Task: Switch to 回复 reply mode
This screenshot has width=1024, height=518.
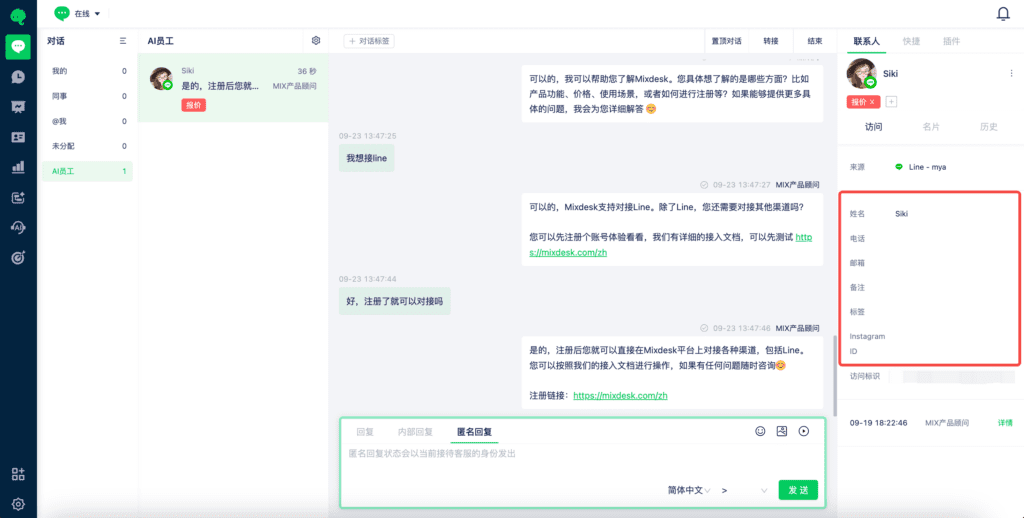Action: click(x=365, y=432)
